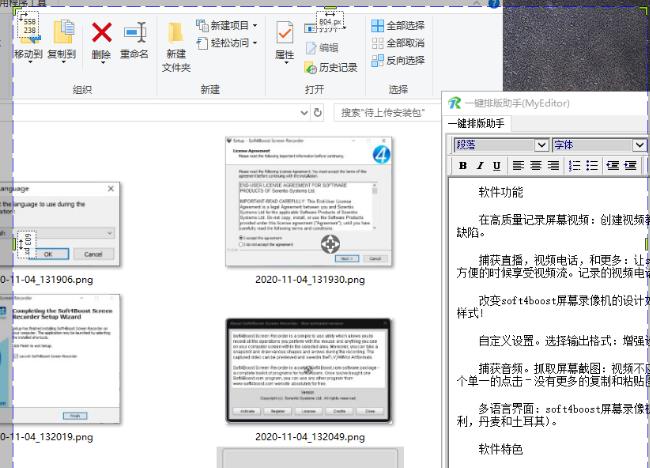Click the 软件特色 heading in the editor
This screenshot has width=650, height=468.
click(501, 449)
